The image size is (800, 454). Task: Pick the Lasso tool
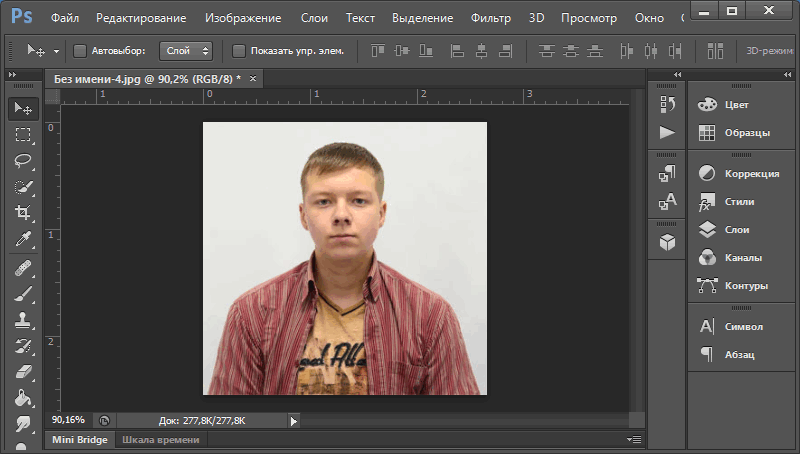[22, 161]
